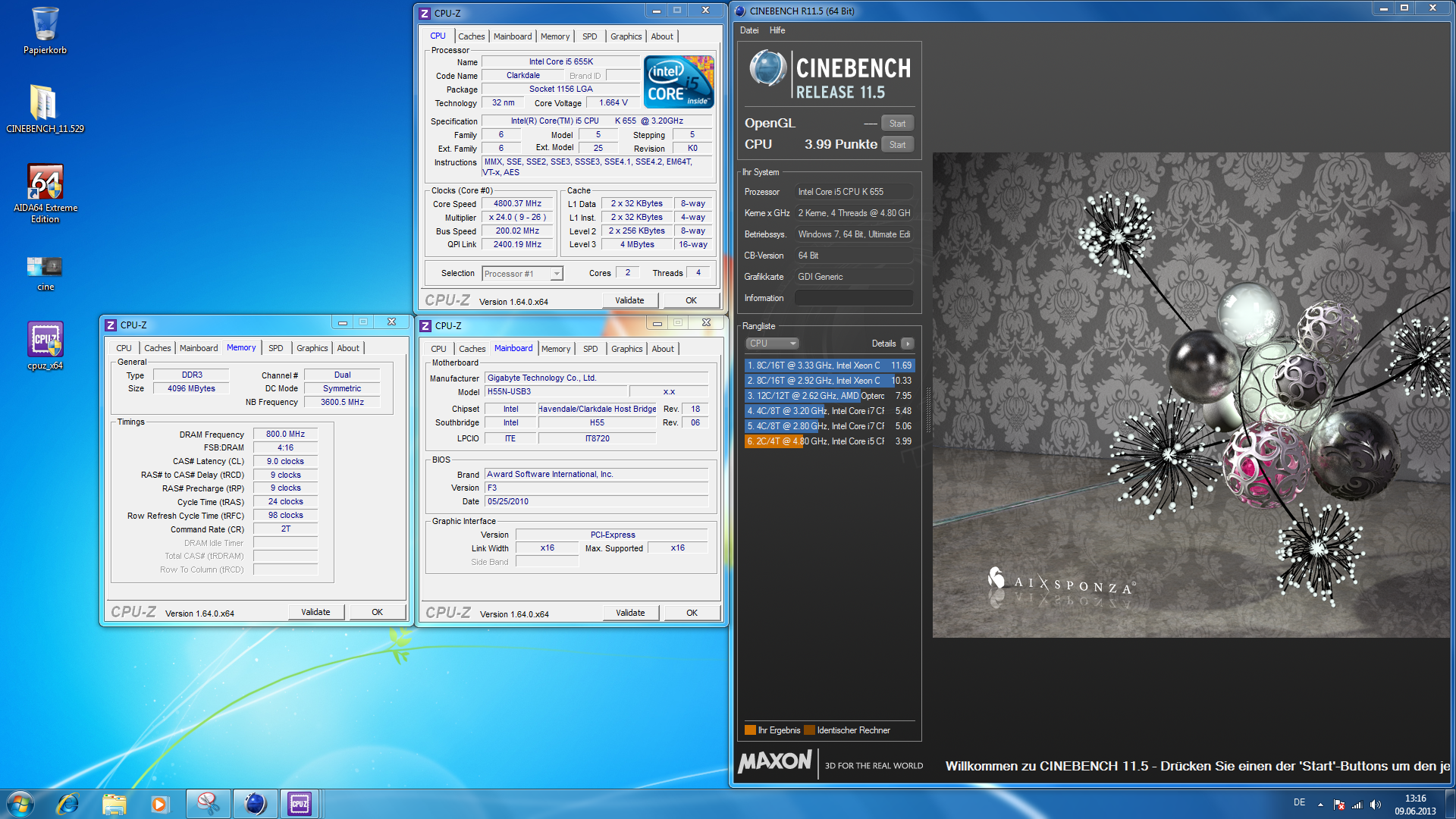Select the 8C/16T 3.33 GHz Xeon ranking row
Viewport: 1456px width, 819px height.
(x=830, y=366)
